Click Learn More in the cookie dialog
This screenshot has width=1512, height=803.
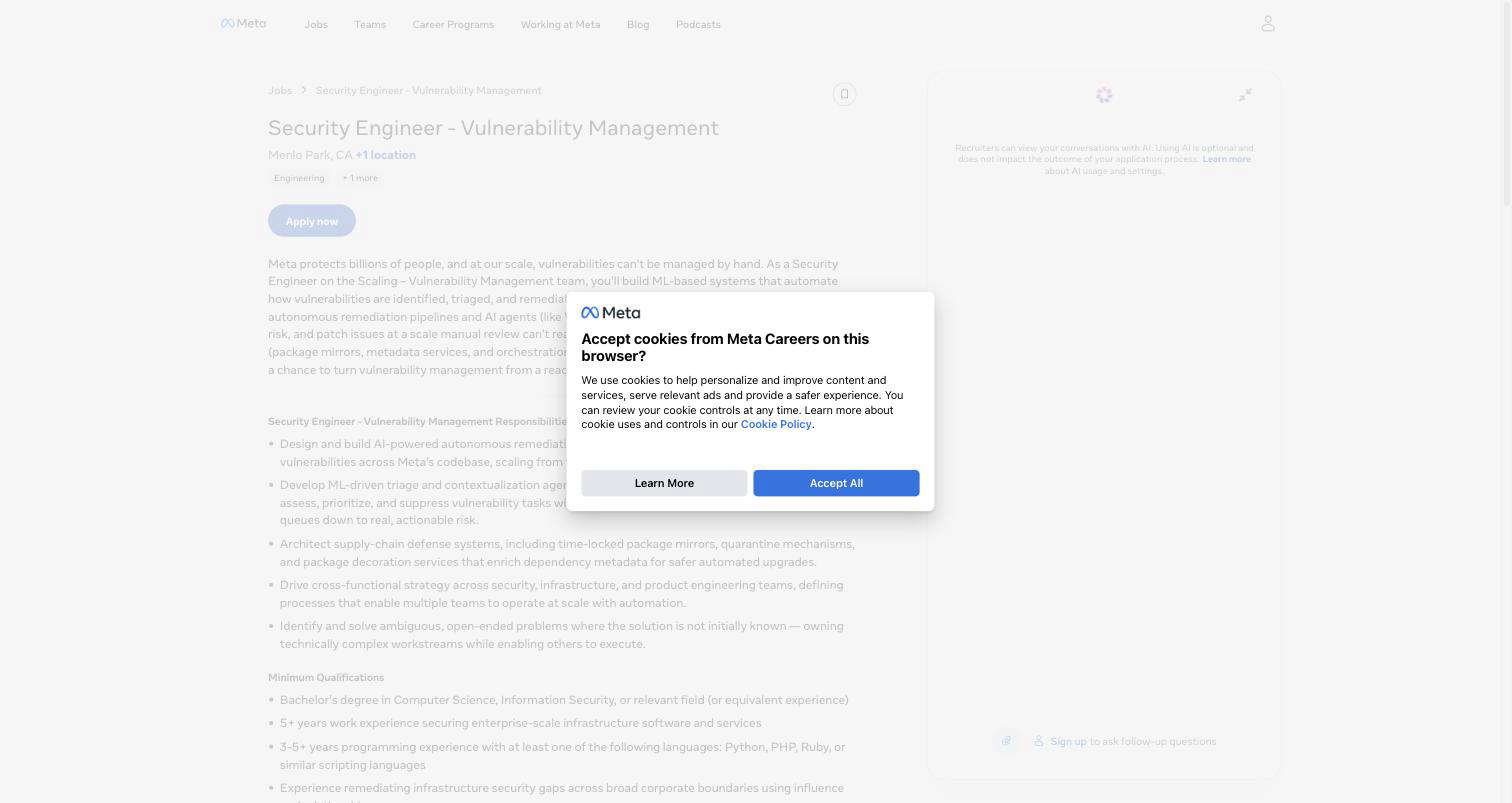[664, 483]
